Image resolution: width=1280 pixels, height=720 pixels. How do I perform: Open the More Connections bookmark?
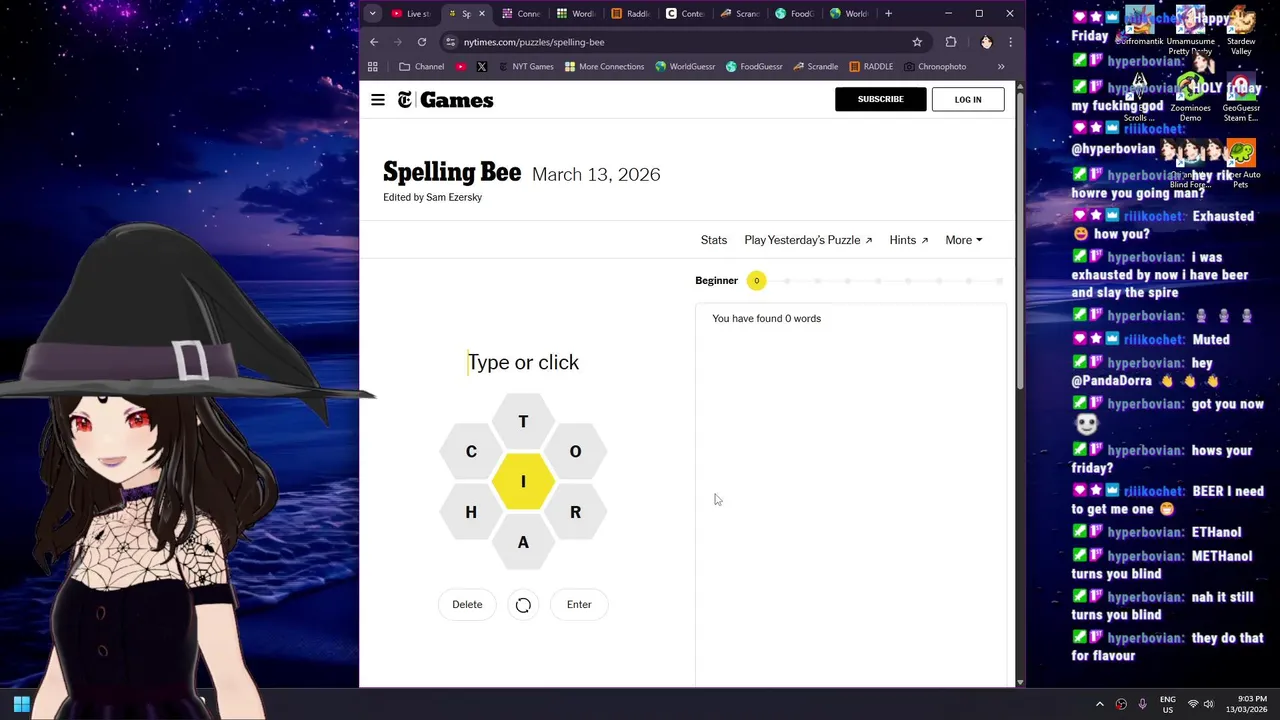click(604, 67)
